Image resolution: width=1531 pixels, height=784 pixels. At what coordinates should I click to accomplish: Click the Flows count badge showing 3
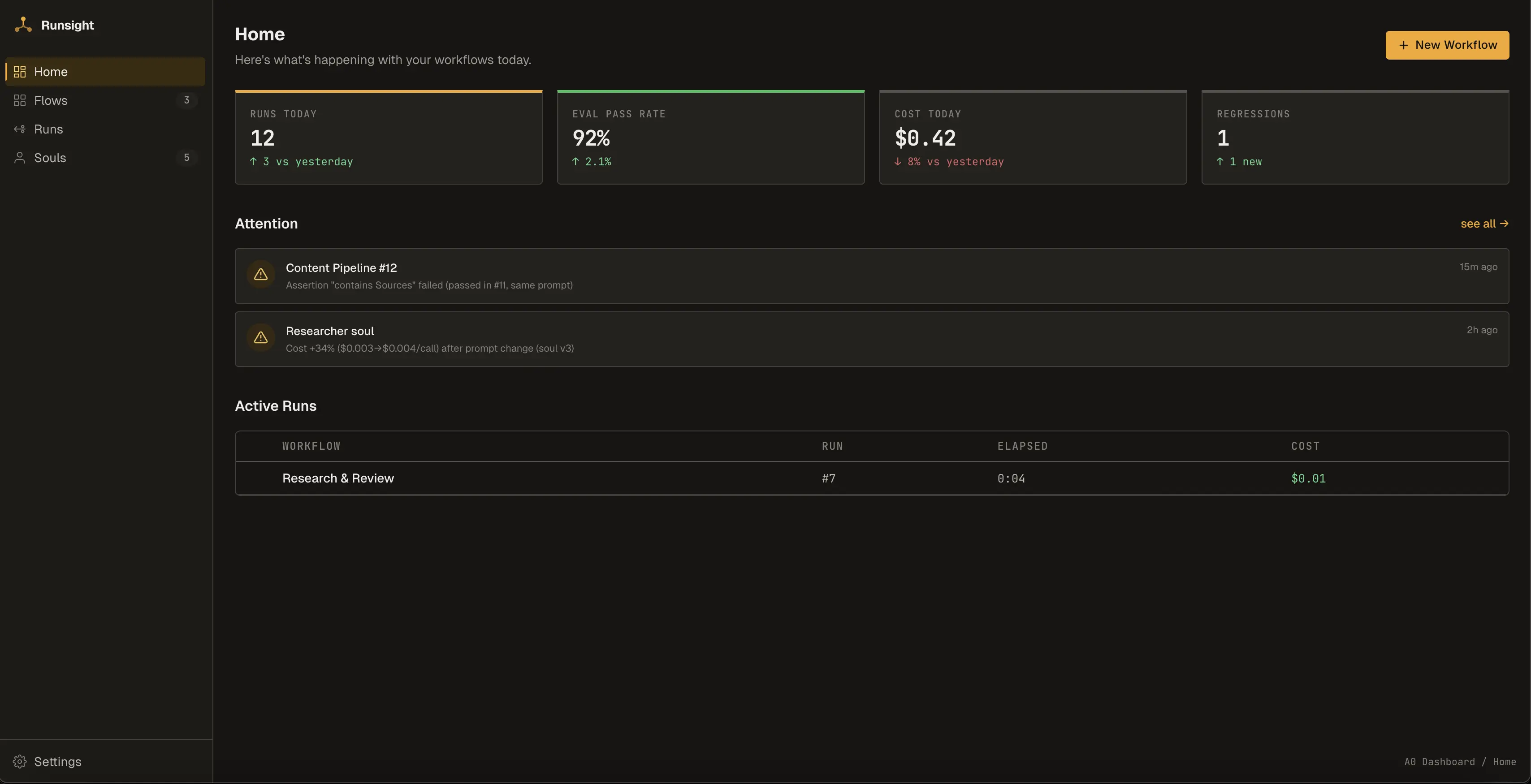pyautogui.click(x=186, y=100)
